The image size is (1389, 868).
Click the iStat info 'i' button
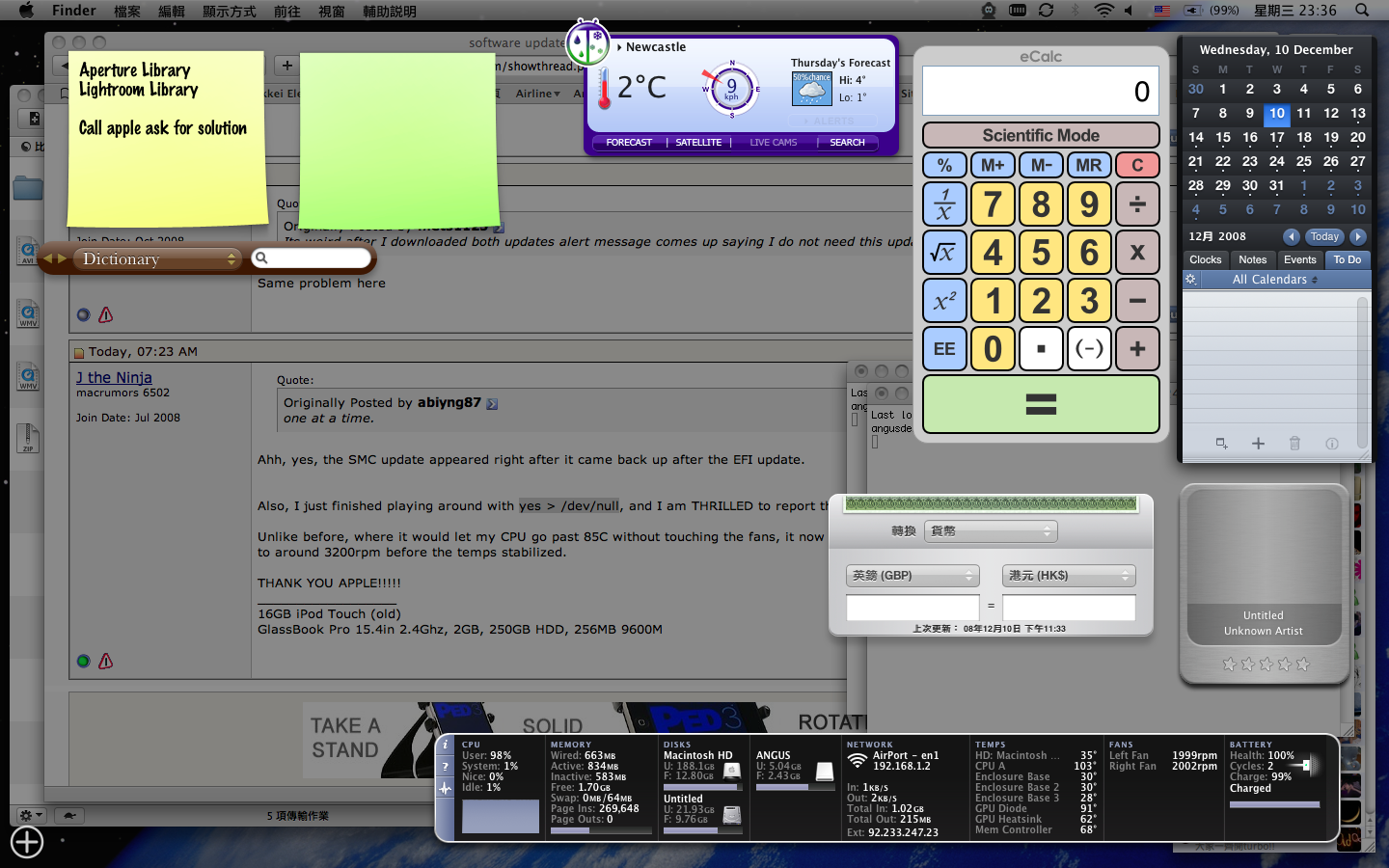445,746
